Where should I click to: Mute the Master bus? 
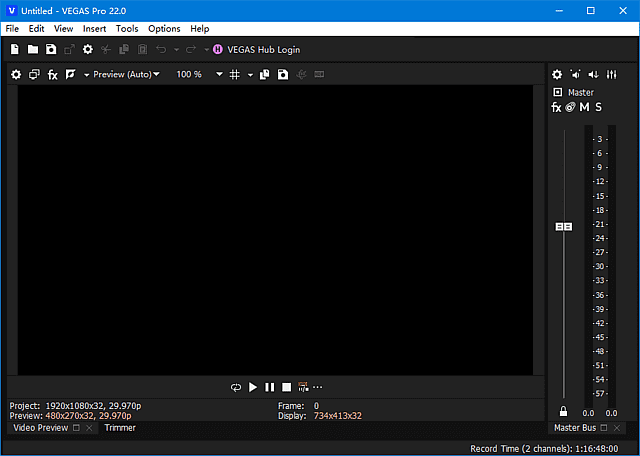point(584,107)
